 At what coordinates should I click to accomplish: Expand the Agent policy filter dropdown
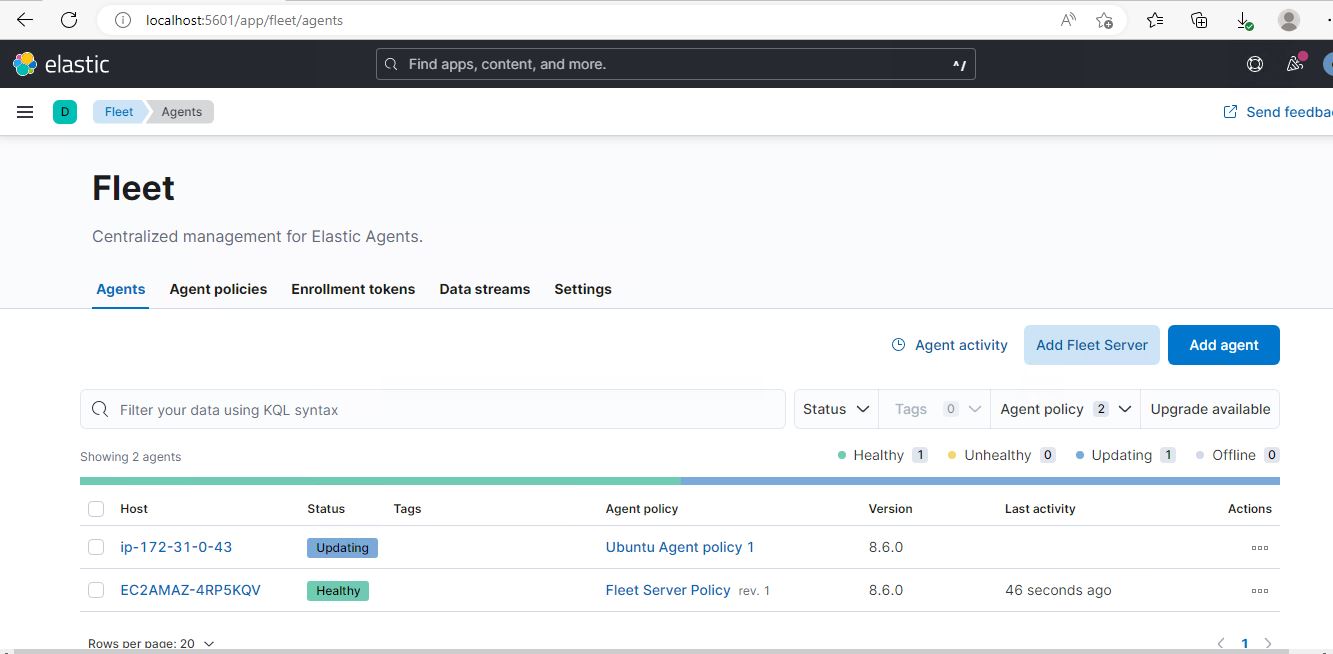pos(1063,408)
